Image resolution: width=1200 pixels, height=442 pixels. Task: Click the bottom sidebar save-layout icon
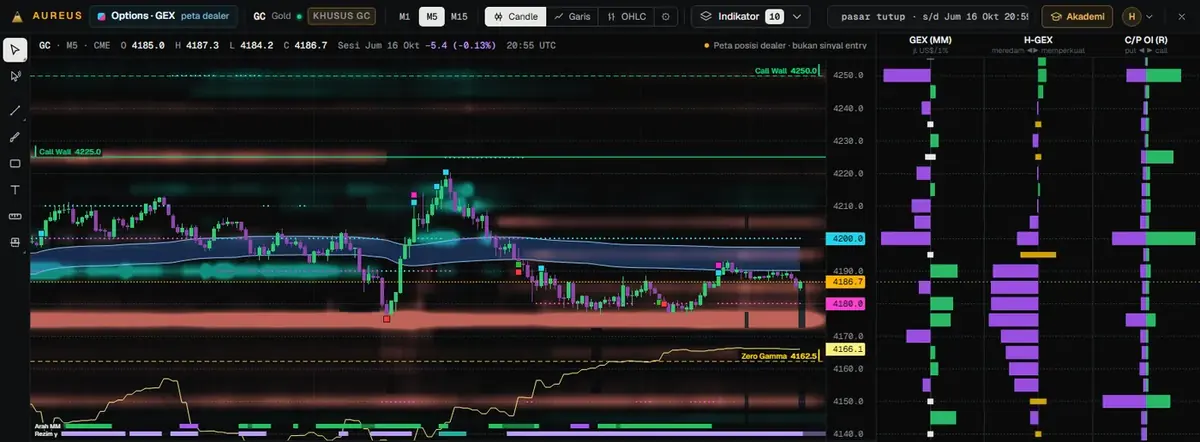[x=15, y=242]
